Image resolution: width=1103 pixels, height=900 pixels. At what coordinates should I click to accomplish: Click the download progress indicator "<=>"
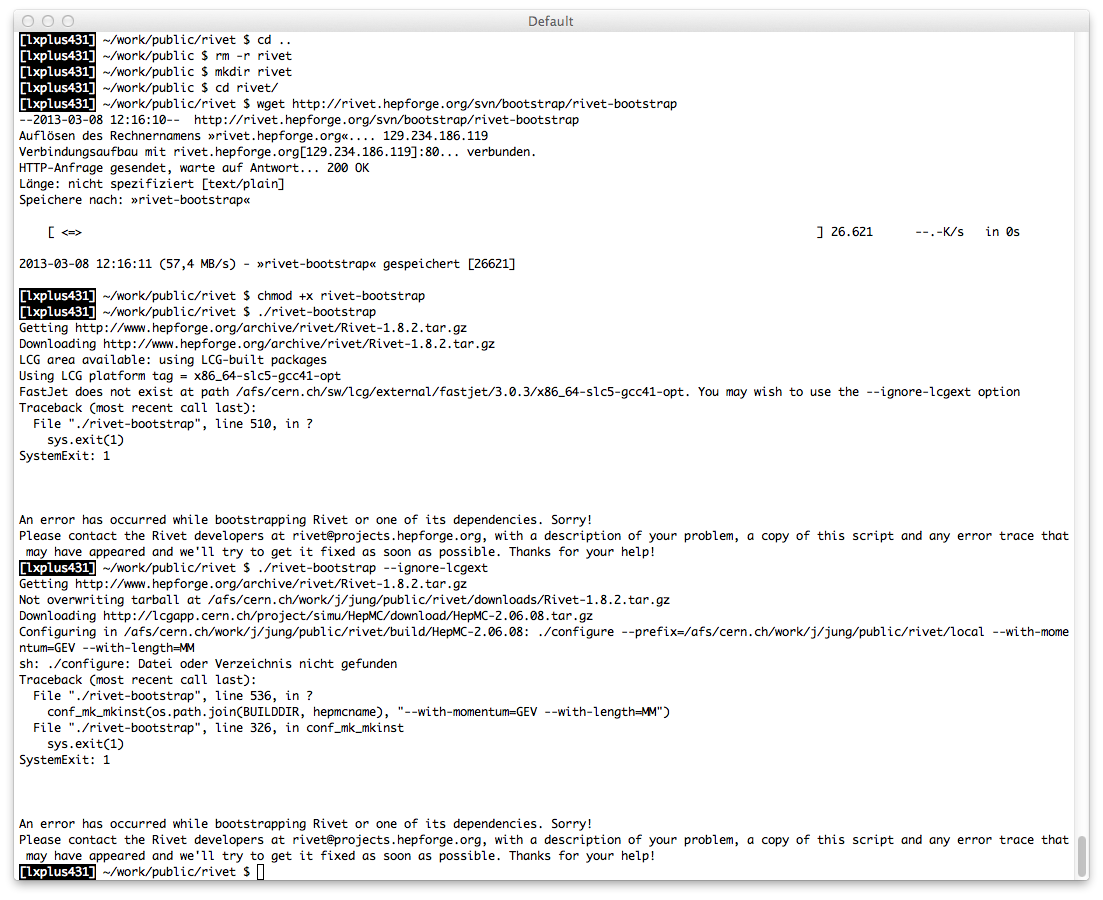pos(71,232)
